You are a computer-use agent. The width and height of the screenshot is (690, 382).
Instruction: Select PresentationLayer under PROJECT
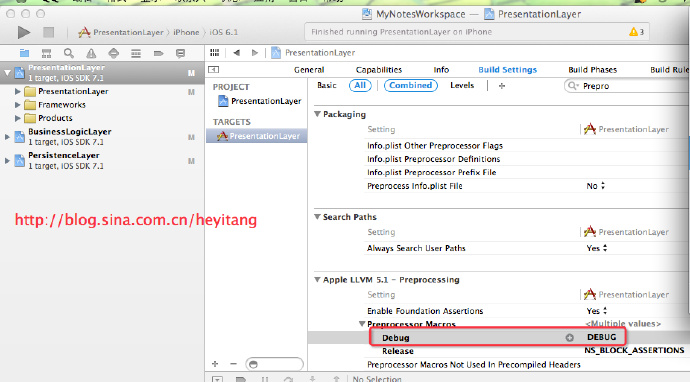[260, 101]
